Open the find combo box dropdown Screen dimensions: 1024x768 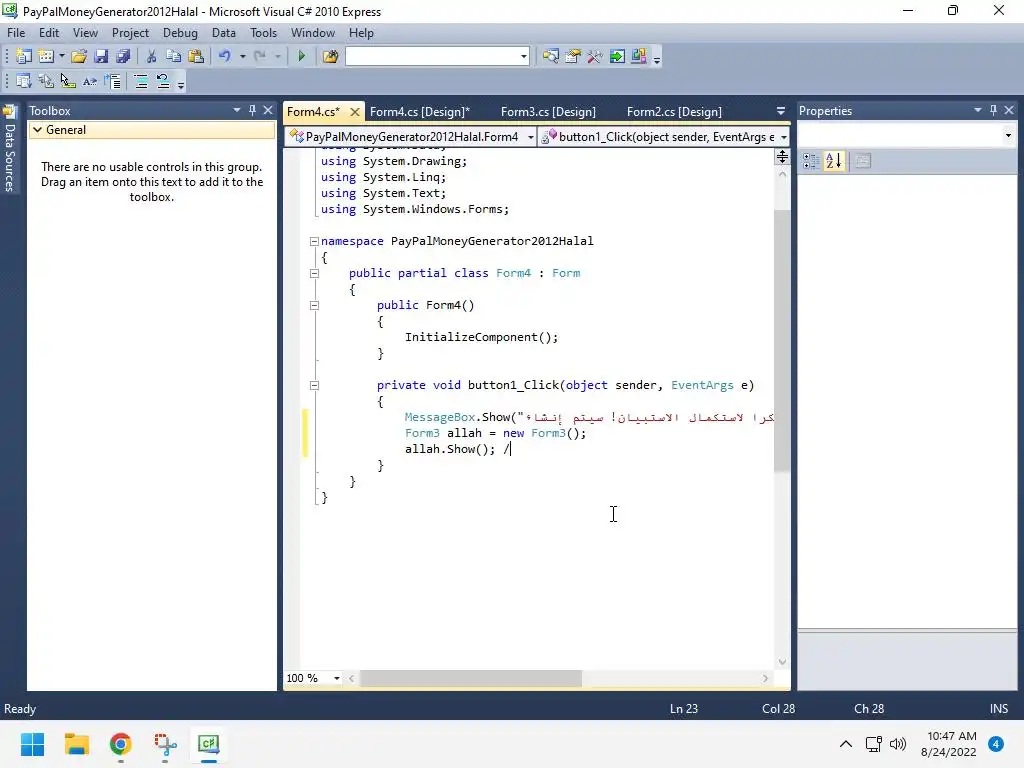point(524,57)
